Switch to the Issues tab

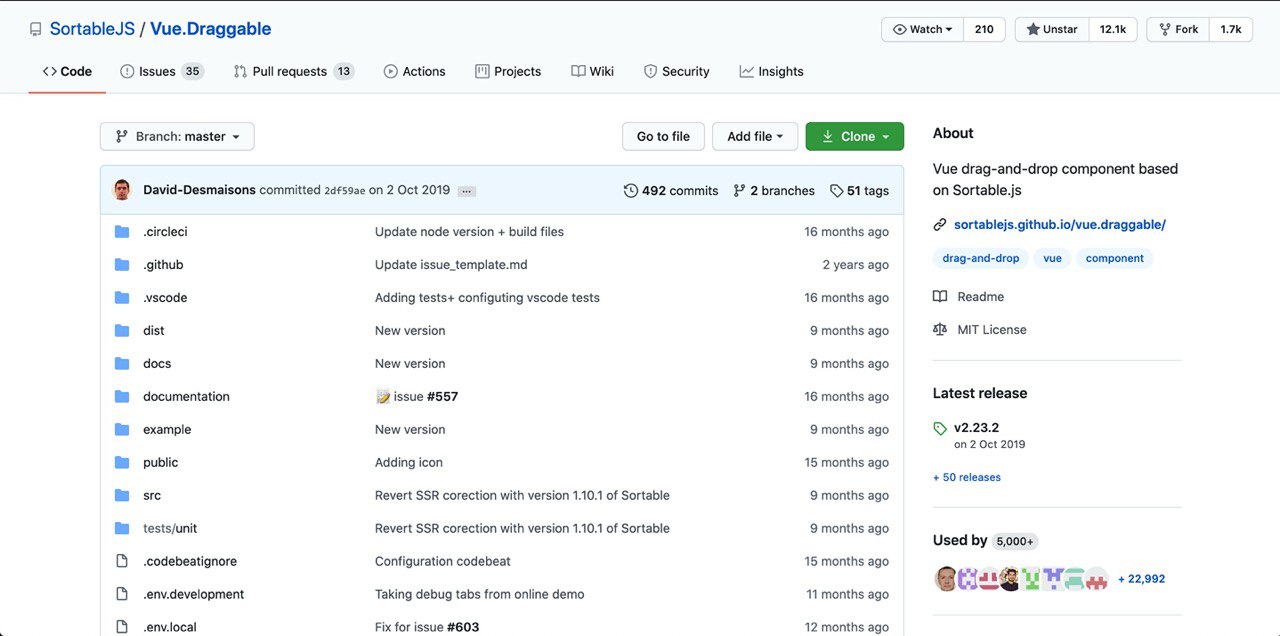click(160, 72)
